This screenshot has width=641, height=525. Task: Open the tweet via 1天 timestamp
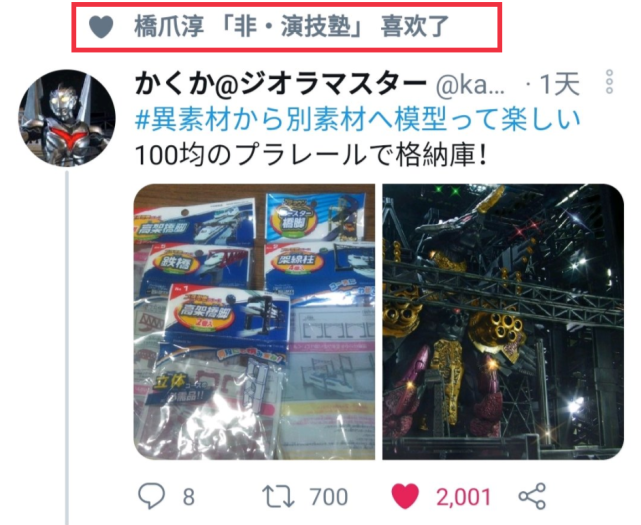click(559, 84)
